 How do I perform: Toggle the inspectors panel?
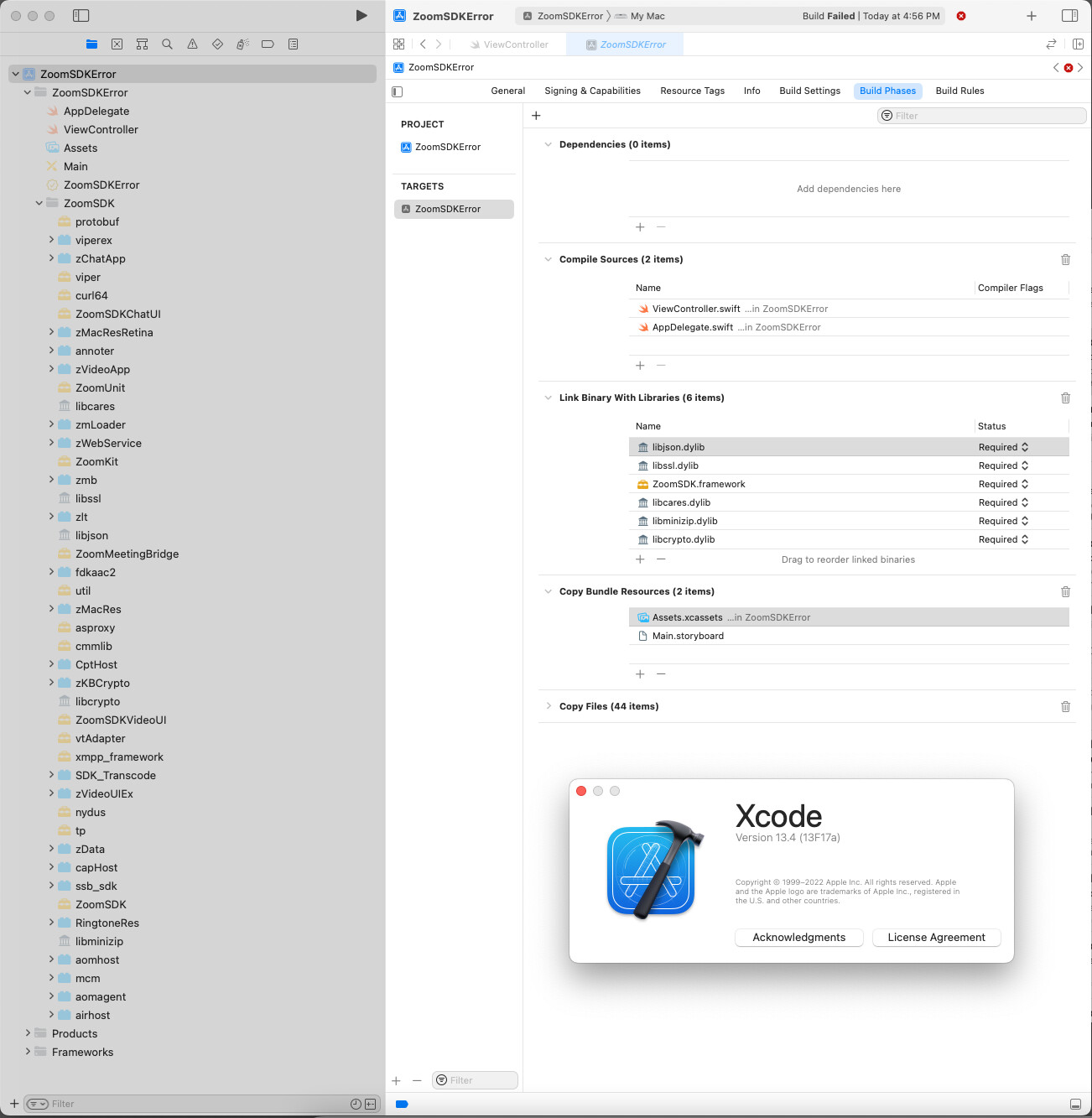1069,16
